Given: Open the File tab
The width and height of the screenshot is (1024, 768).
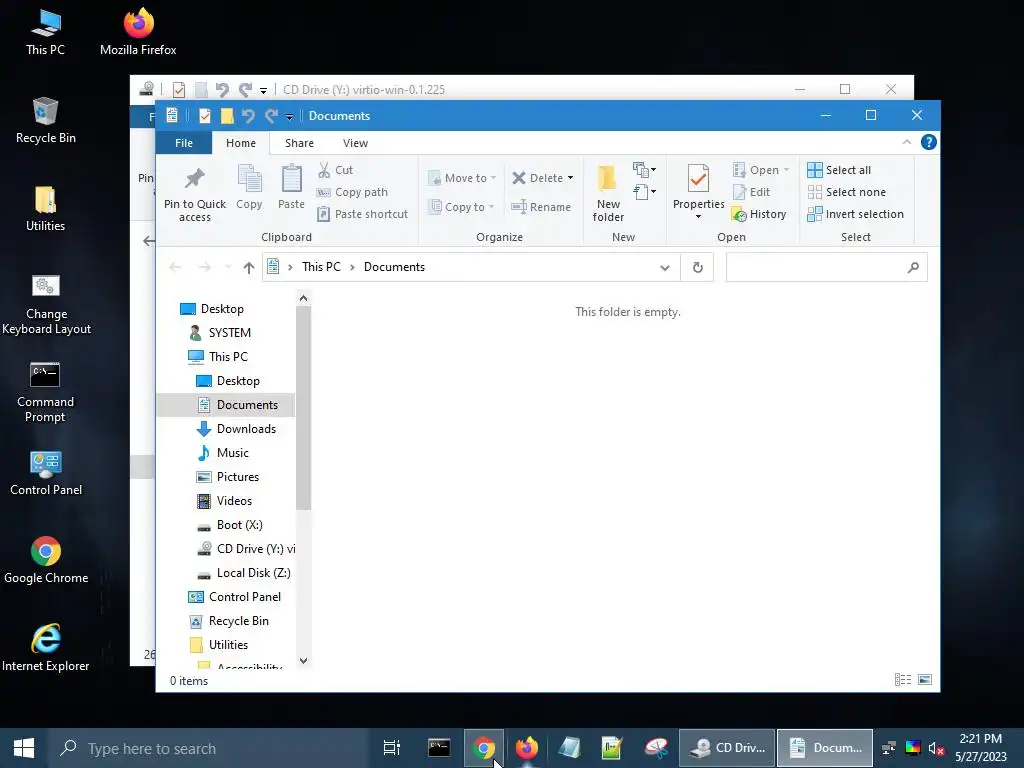Looking at the screenshot, I should click(x=184, y=143).
